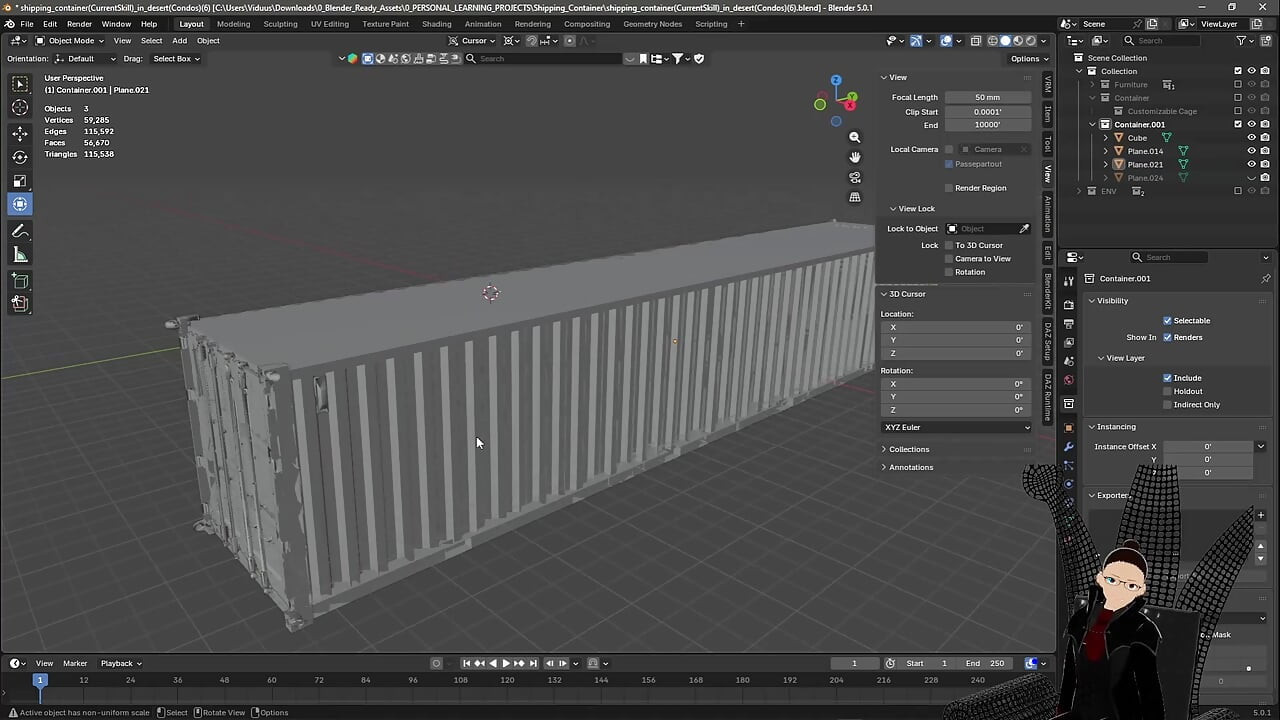Choose the Measure ruler tool
Image resolution: width=1280 pixels, height=720 pixels.
pyautogui.click(x=20, y=255)
